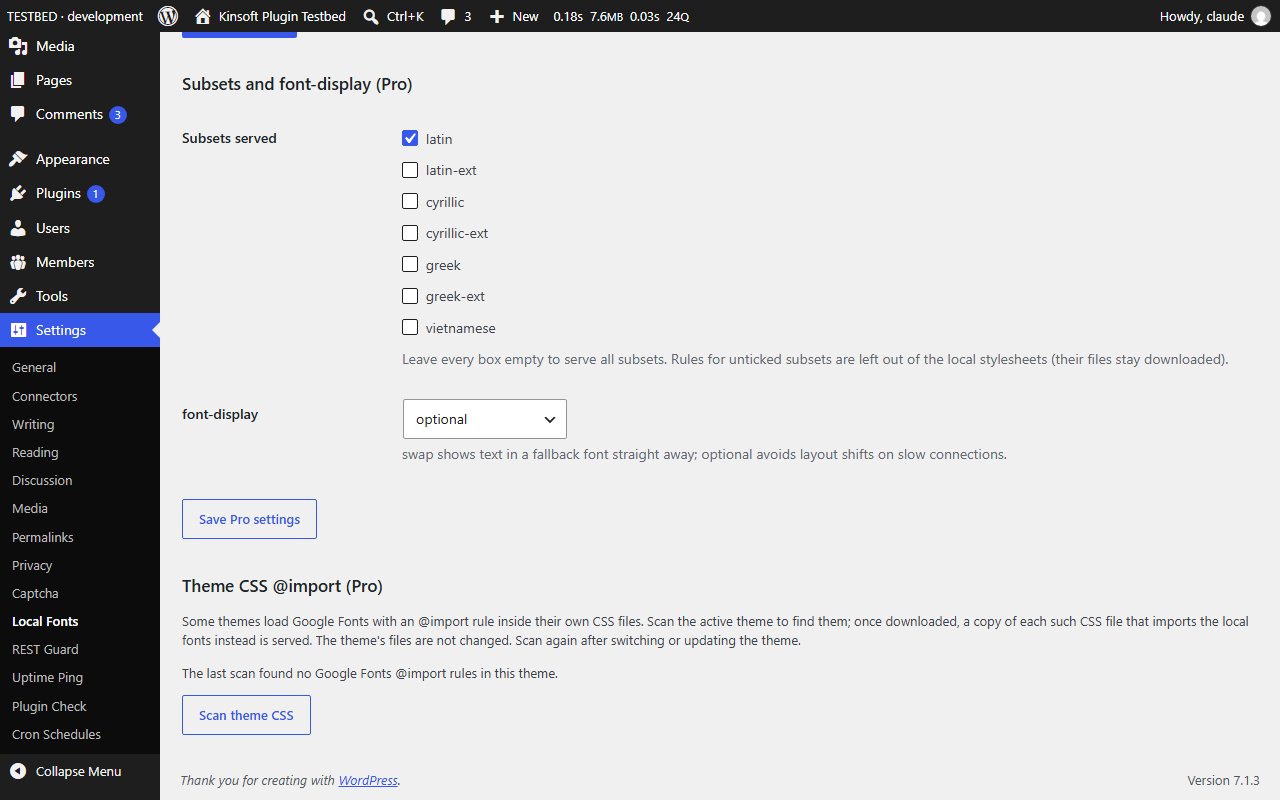This screenshot has width=1280, height=800.
Task: Click the Settings sliders icon
Action: pos(18,330)
